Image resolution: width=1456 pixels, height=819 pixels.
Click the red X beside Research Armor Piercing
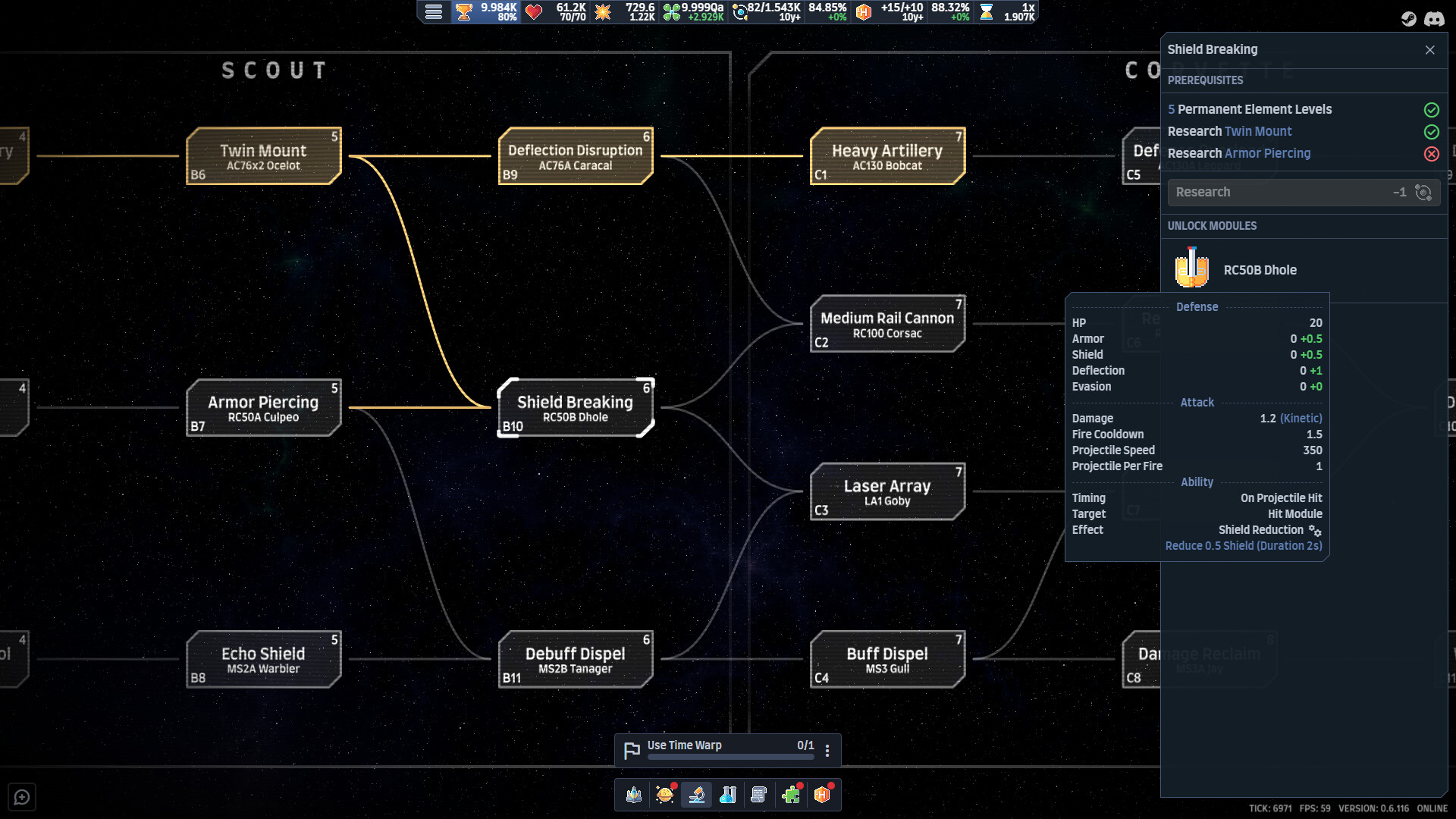click(x=1432, y=154)
